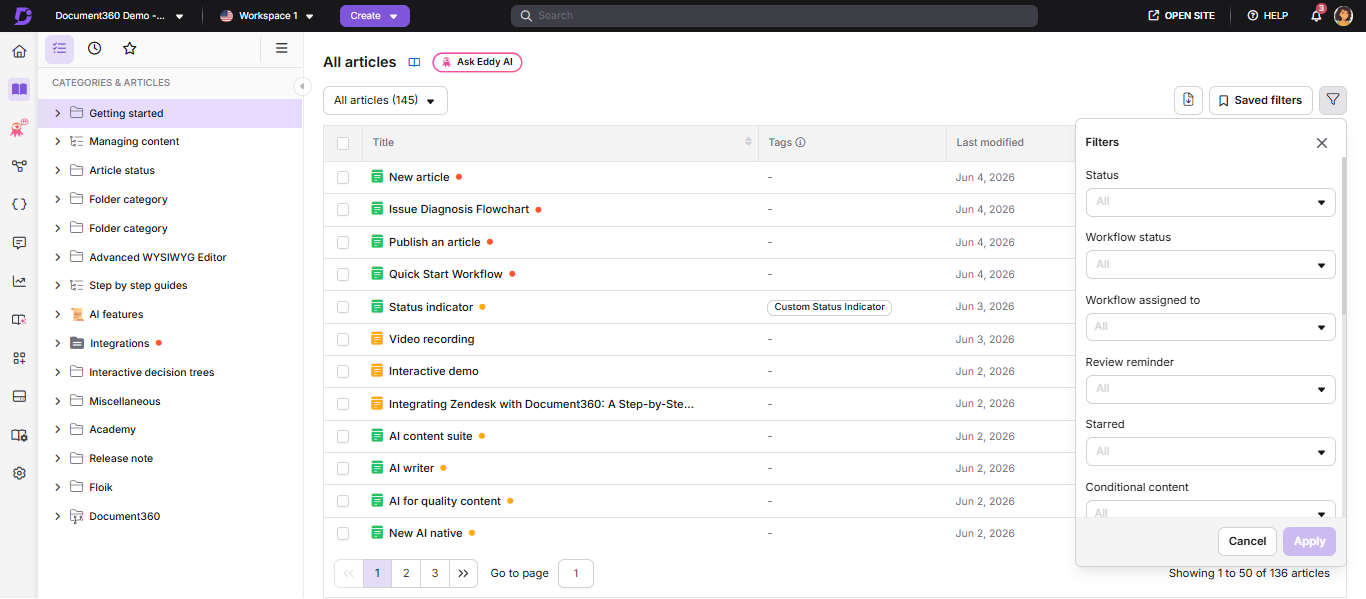Click the Tags info icon

click(800, 142)
